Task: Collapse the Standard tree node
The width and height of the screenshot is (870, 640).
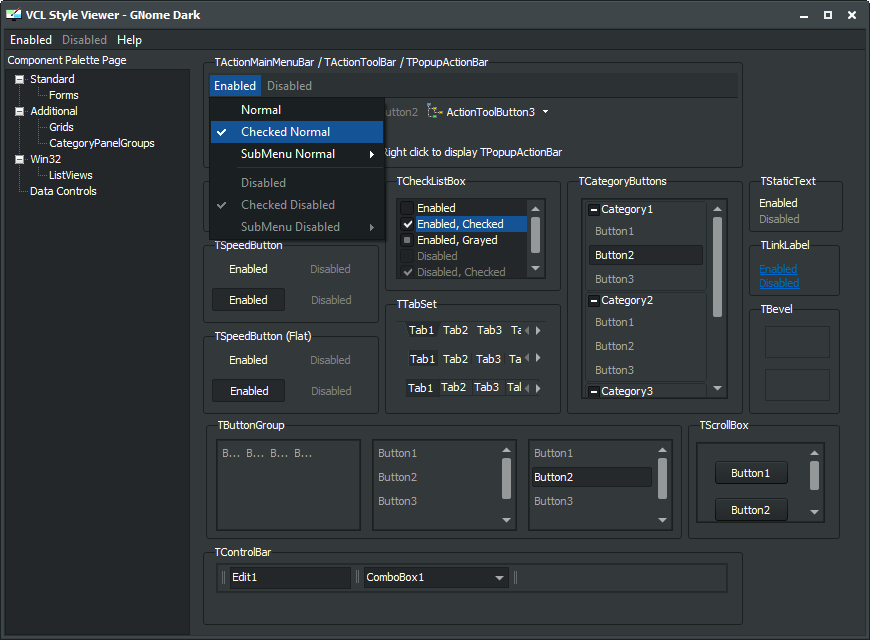Action: [x=19, y=79]
